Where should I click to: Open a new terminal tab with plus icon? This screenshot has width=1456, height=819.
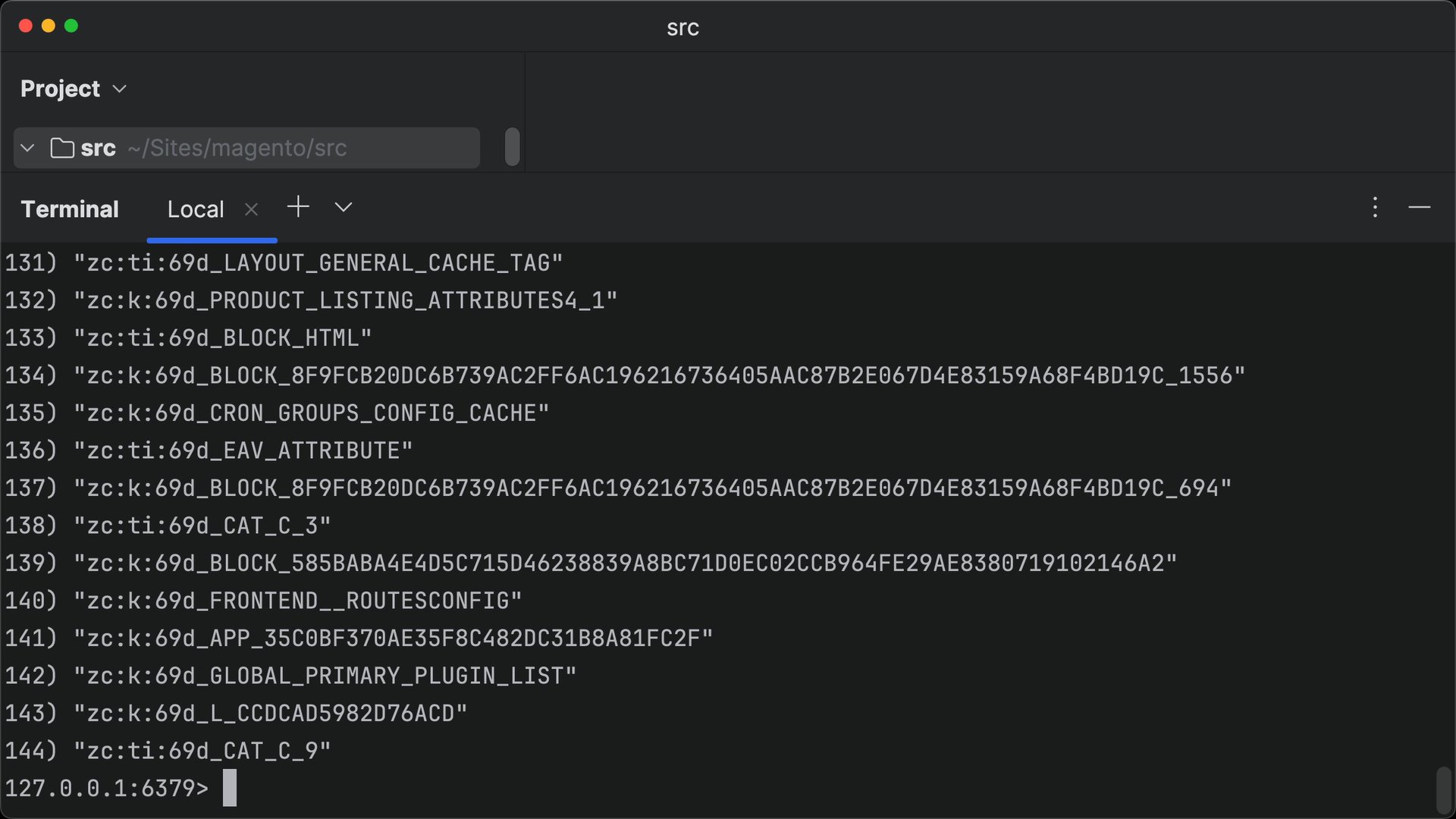[298, 207]
